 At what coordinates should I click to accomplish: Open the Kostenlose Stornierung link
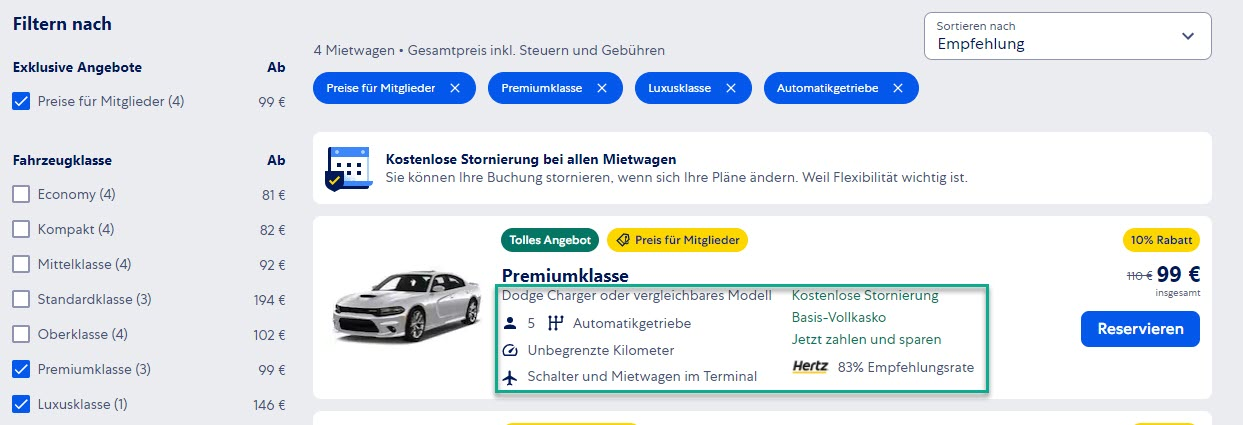pos(865,296)
